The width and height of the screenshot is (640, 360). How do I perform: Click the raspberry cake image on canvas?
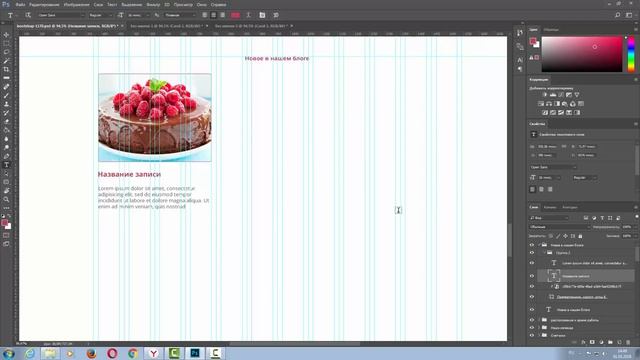tap(155, 118)
